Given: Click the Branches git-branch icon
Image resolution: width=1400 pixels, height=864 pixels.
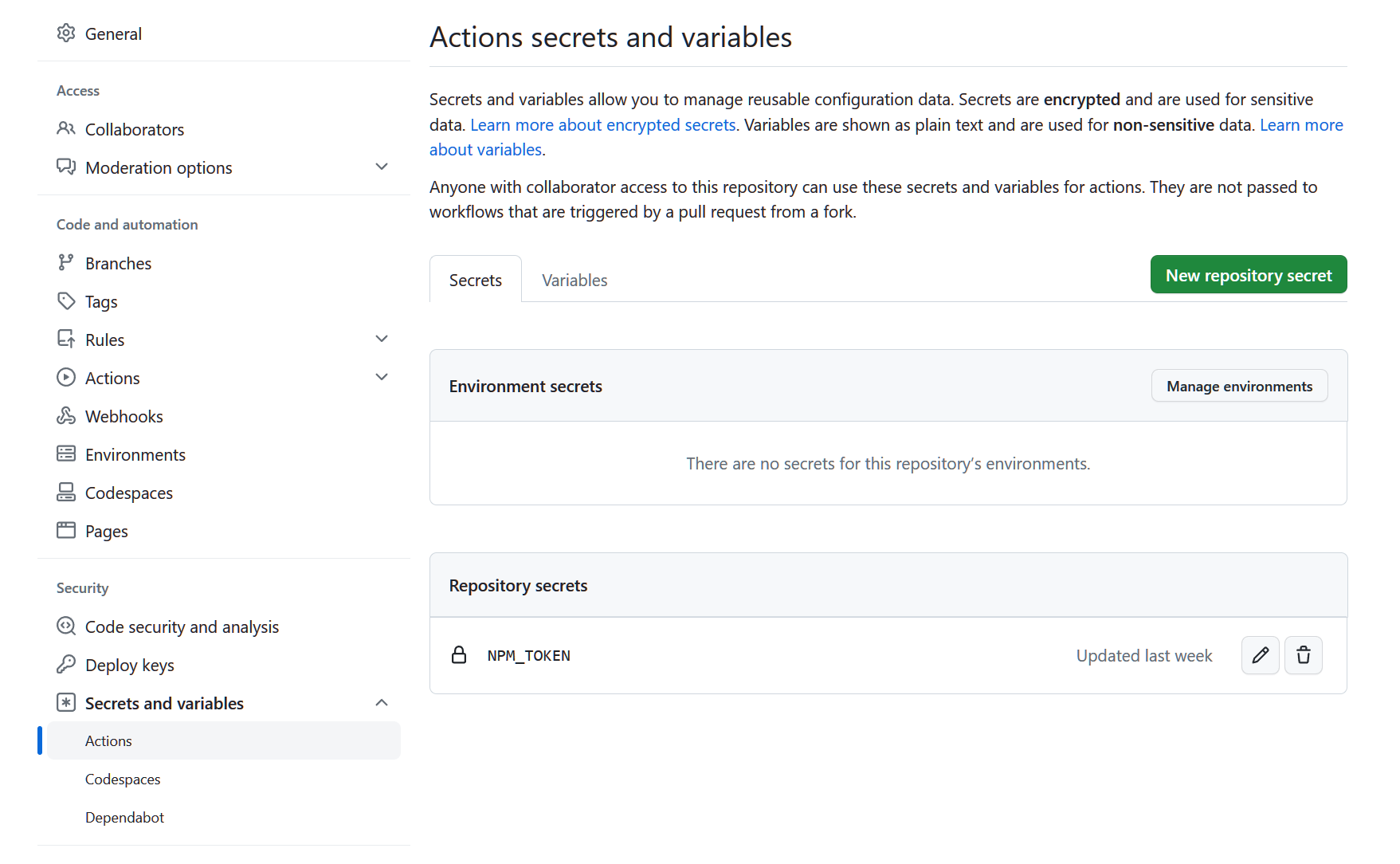Looking at the screenshot, I should pyautogui.click(x=66, y=263).
